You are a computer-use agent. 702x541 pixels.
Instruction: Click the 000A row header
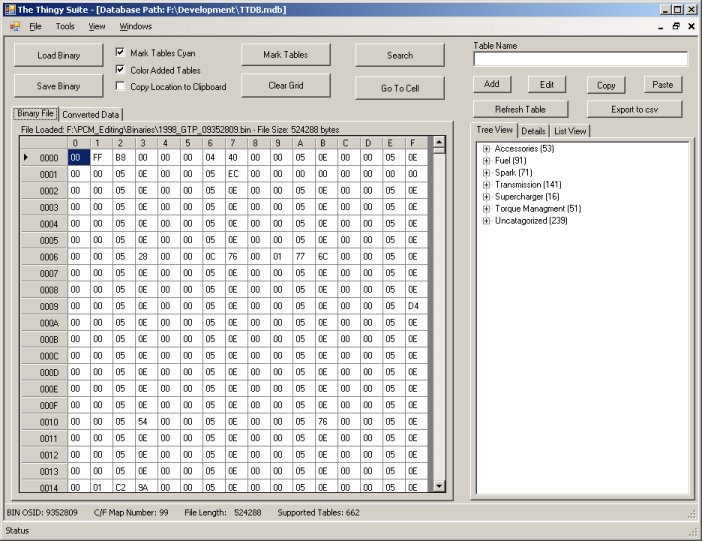tap(44, 322)
